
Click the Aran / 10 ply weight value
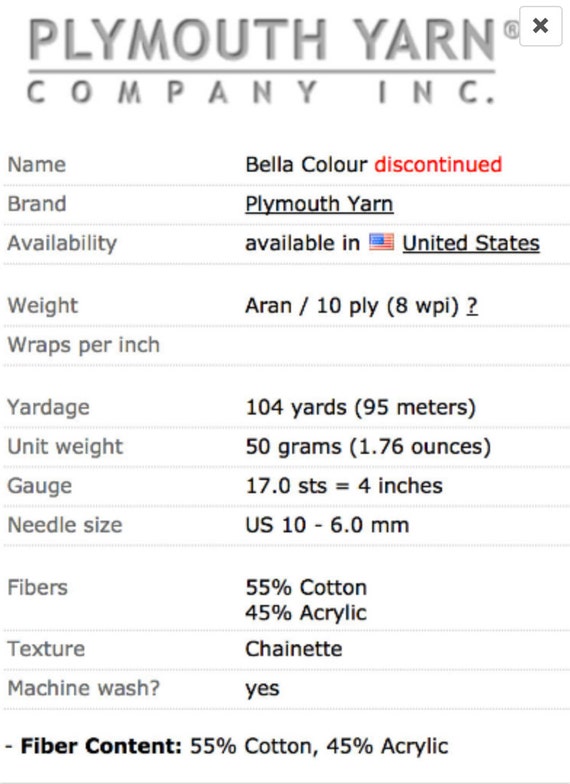pyautogui.click(x=352, y=306)
